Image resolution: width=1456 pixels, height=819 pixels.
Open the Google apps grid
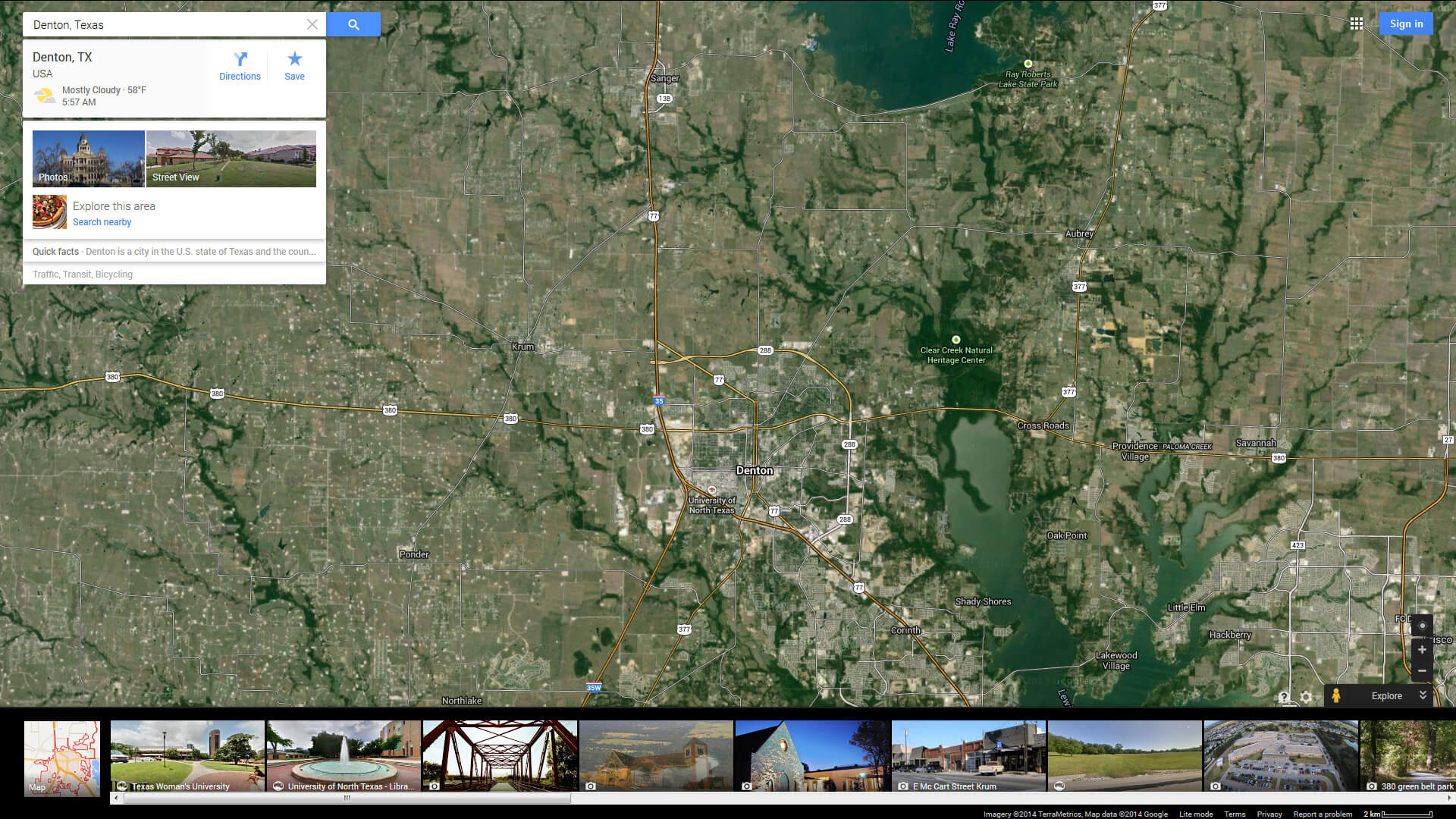pyautogui.click(x=1357, y=24)
